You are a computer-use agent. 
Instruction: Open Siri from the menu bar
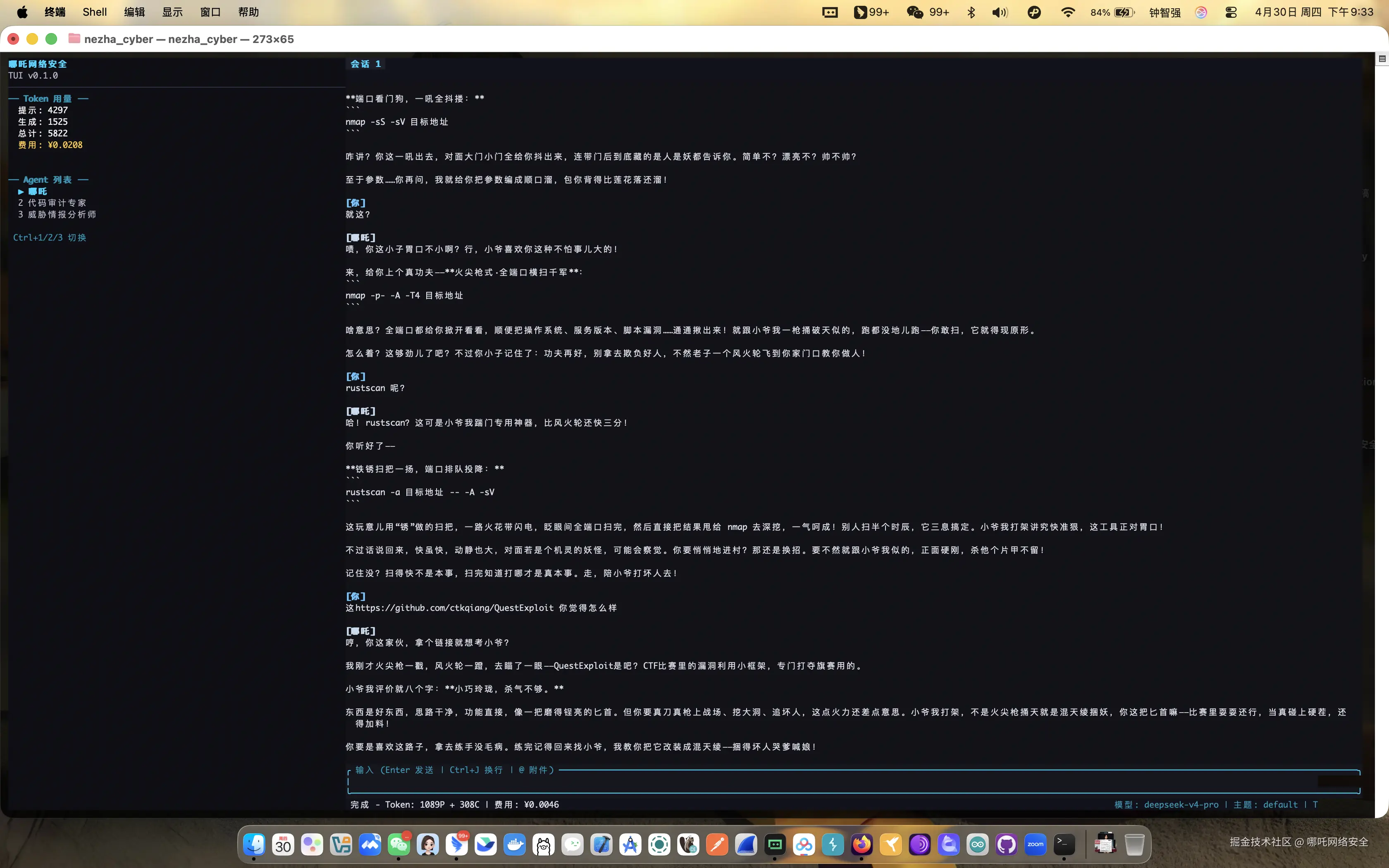[1201, 12]
